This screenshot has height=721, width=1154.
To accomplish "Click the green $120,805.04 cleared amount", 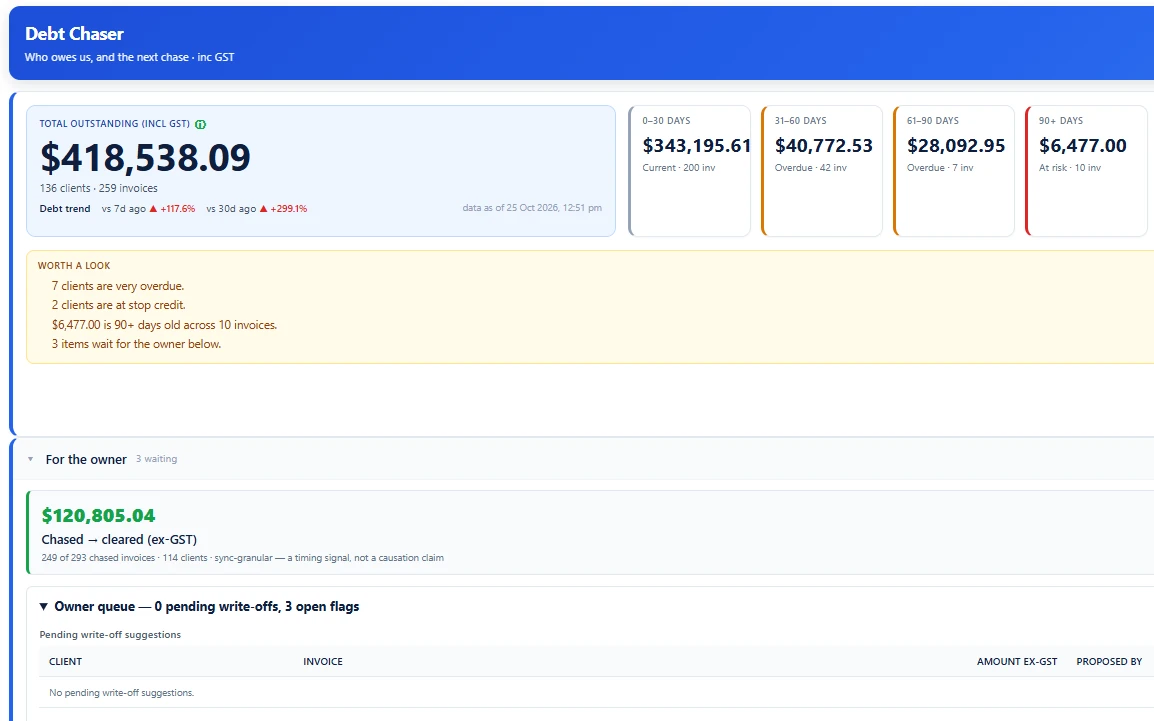I will (99, 516).
